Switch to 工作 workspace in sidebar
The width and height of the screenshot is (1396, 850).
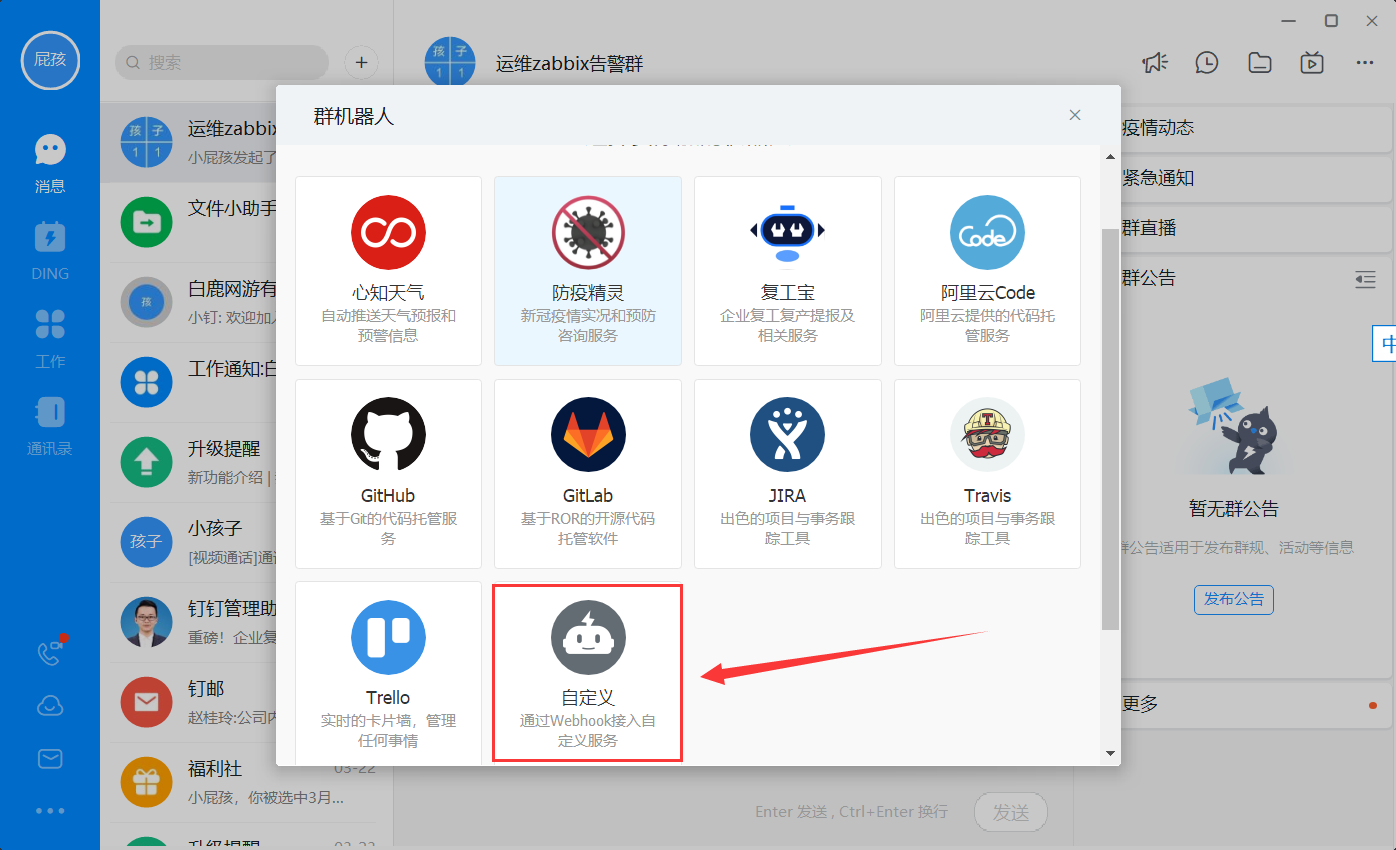coord(50,338)
